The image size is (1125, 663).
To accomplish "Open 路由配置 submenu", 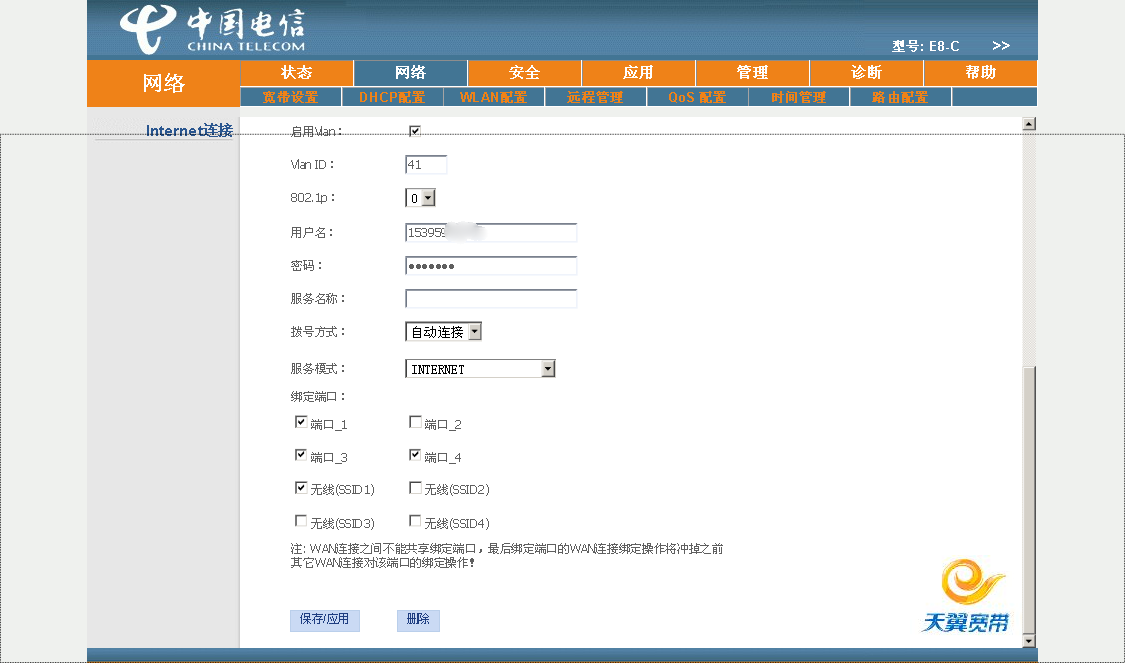I will click(900, 97).
